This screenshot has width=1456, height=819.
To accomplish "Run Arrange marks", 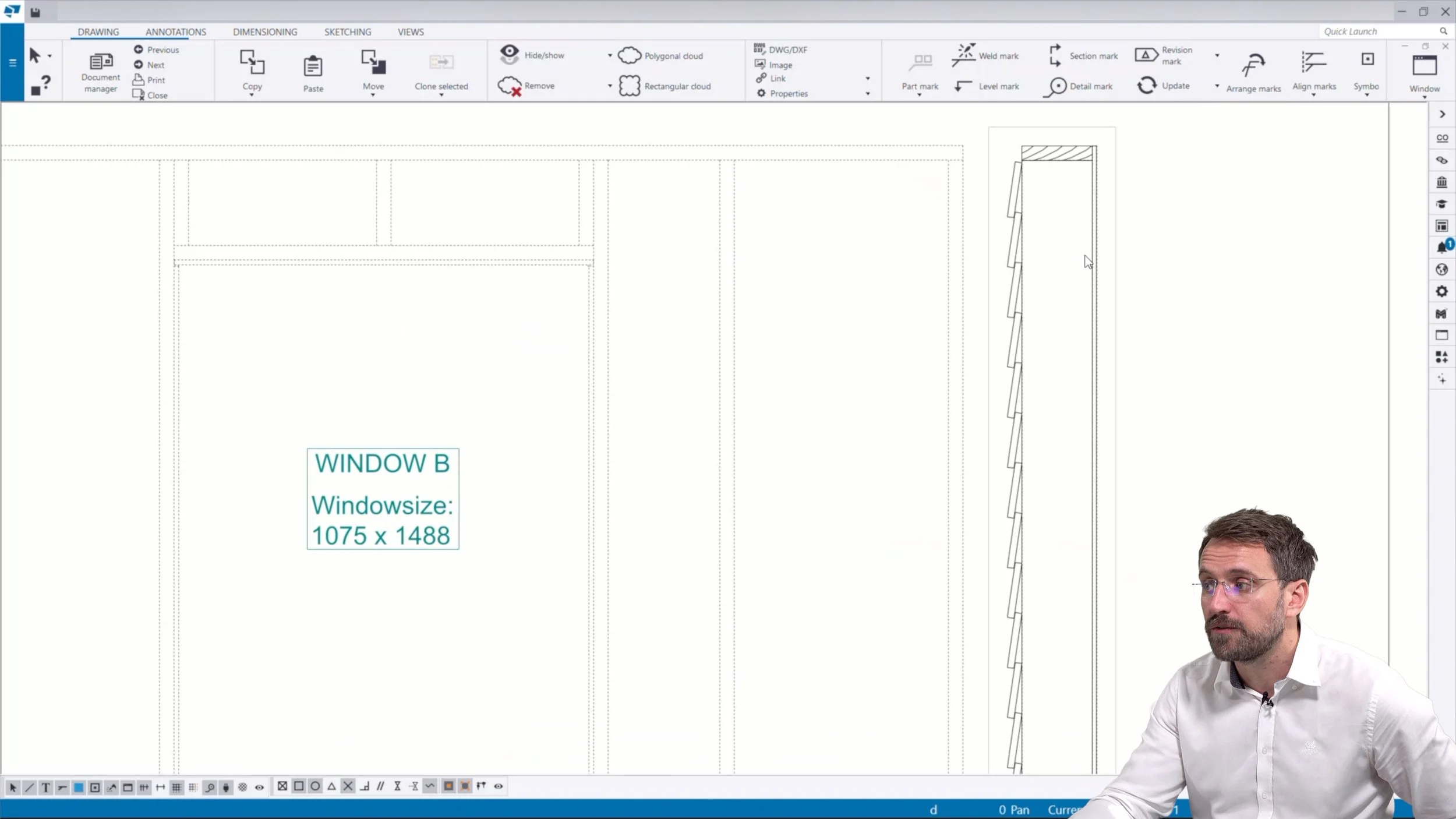I will pos(1253,72).
